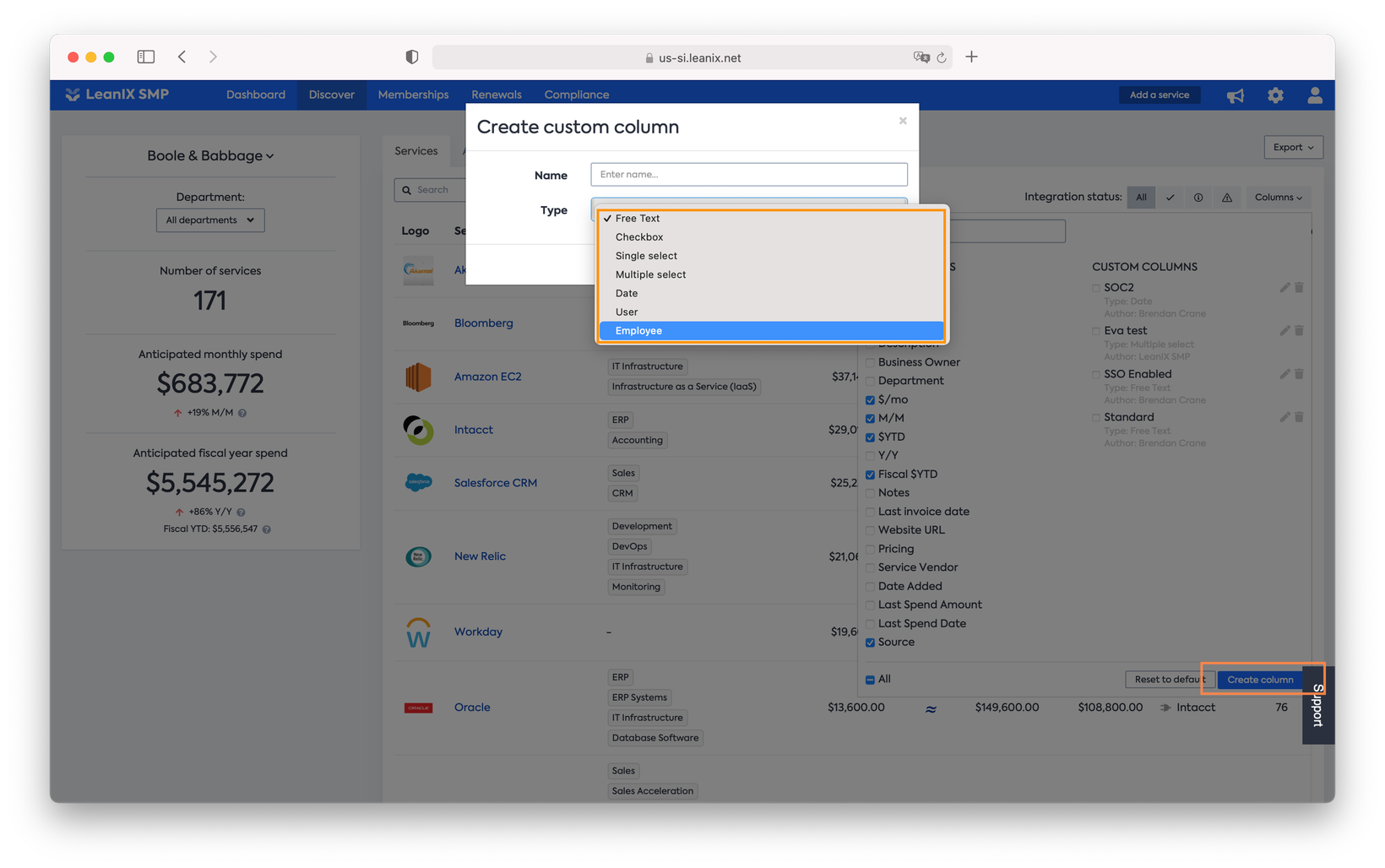Image resolution: width=1385 pixels, height=868 pixels.
Task: Switch to the Services tab
Action: (x=416, y=151)
